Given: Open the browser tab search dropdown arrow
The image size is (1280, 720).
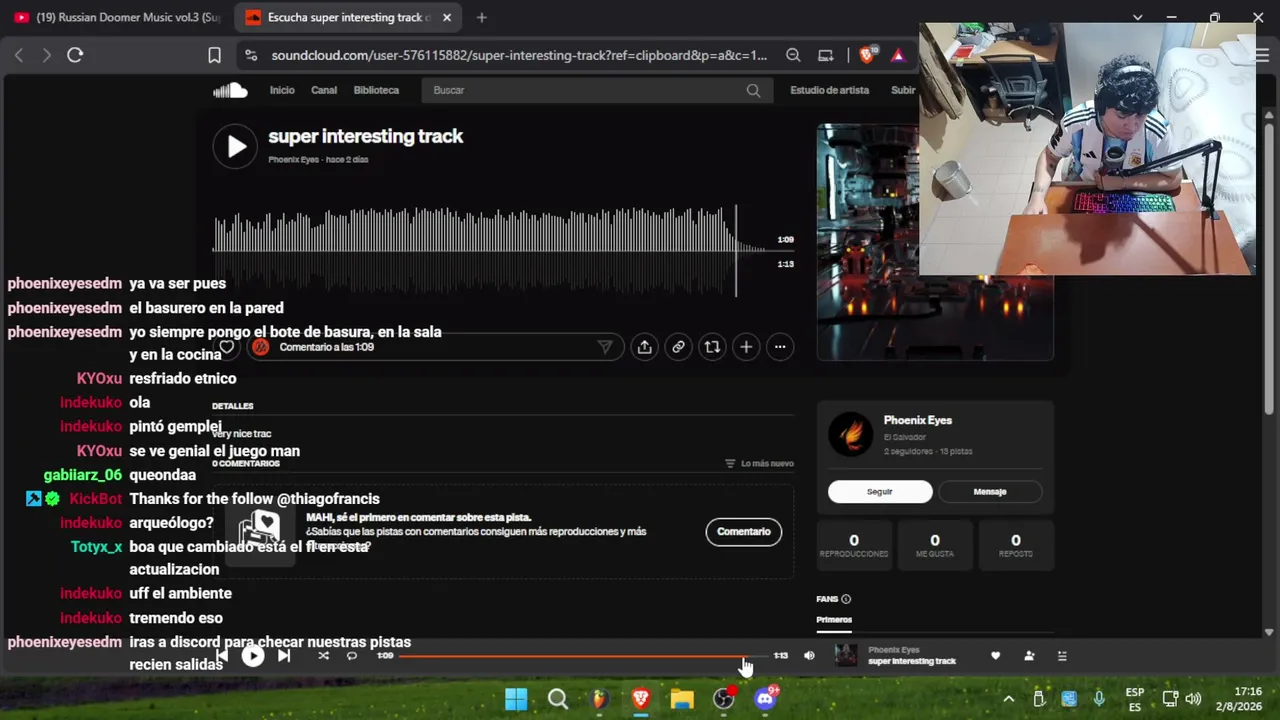Looking at the screenshot, I should click(1137, 18).
